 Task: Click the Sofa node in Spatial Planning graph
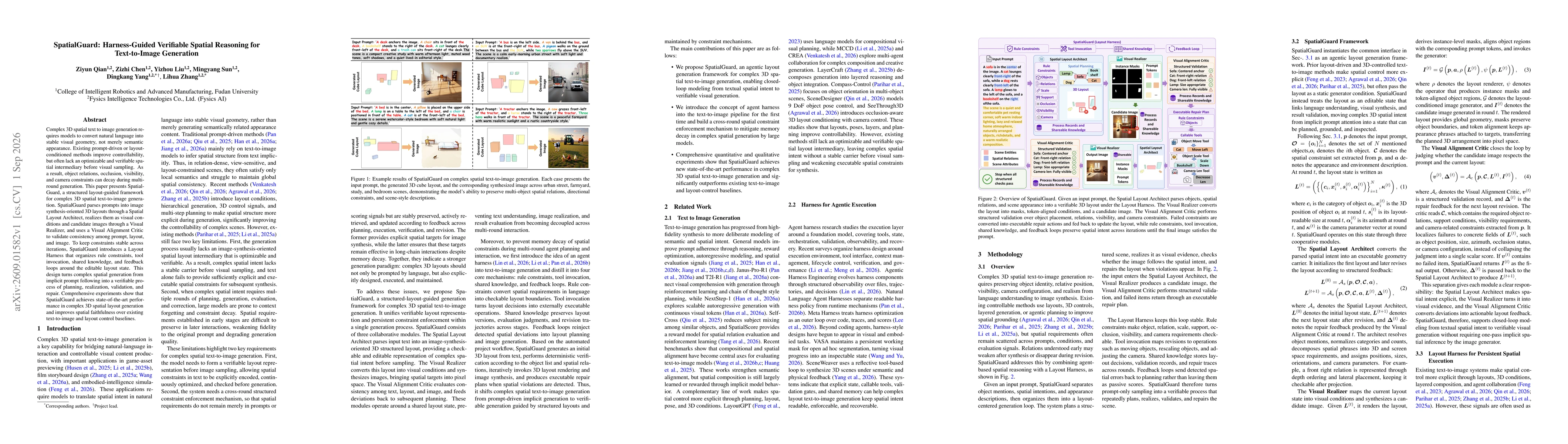[1081, 77]
